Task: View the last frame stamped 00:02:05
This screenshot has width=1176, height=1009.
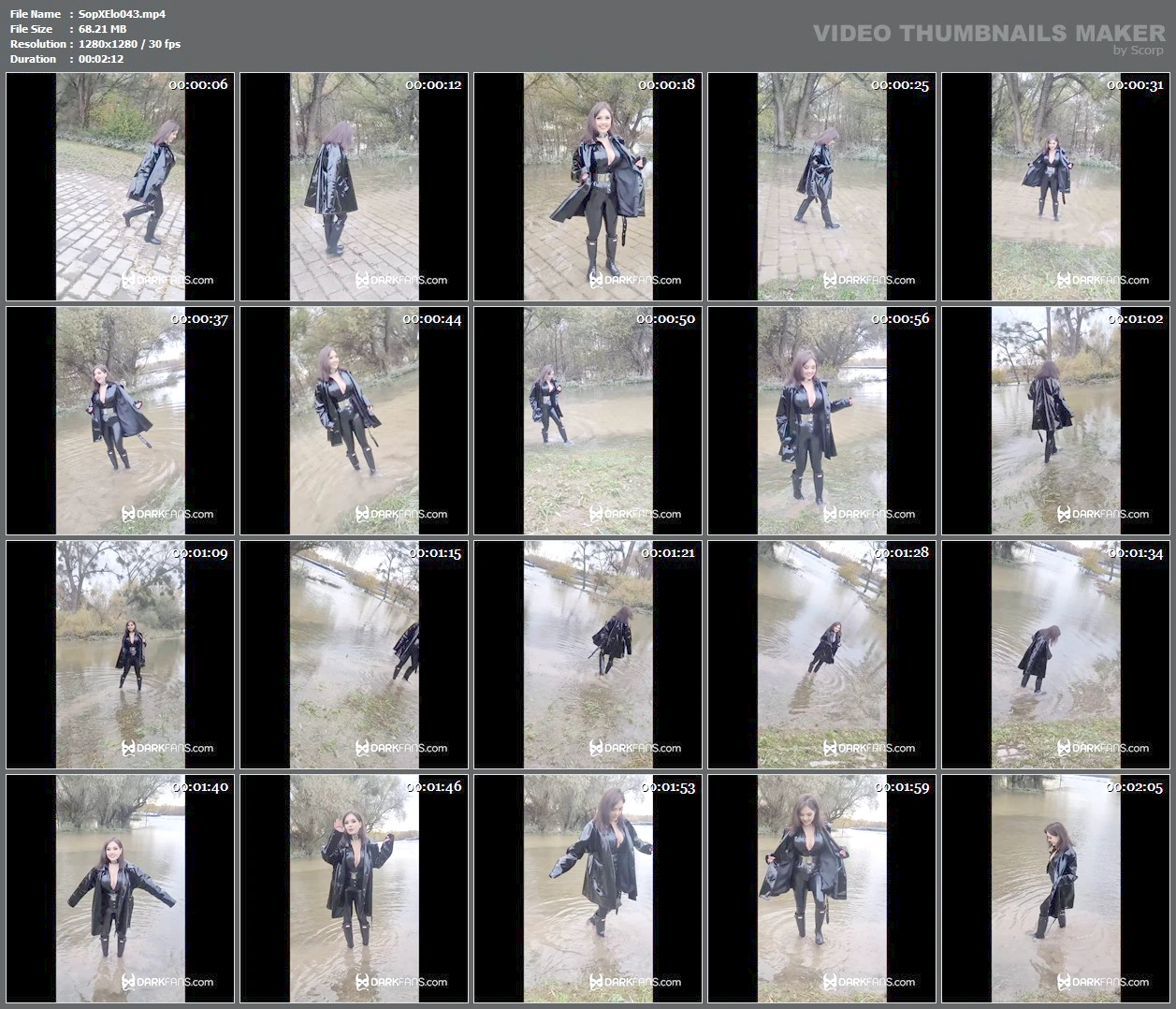Action: pyautogui.click(x=1056, y=889)
